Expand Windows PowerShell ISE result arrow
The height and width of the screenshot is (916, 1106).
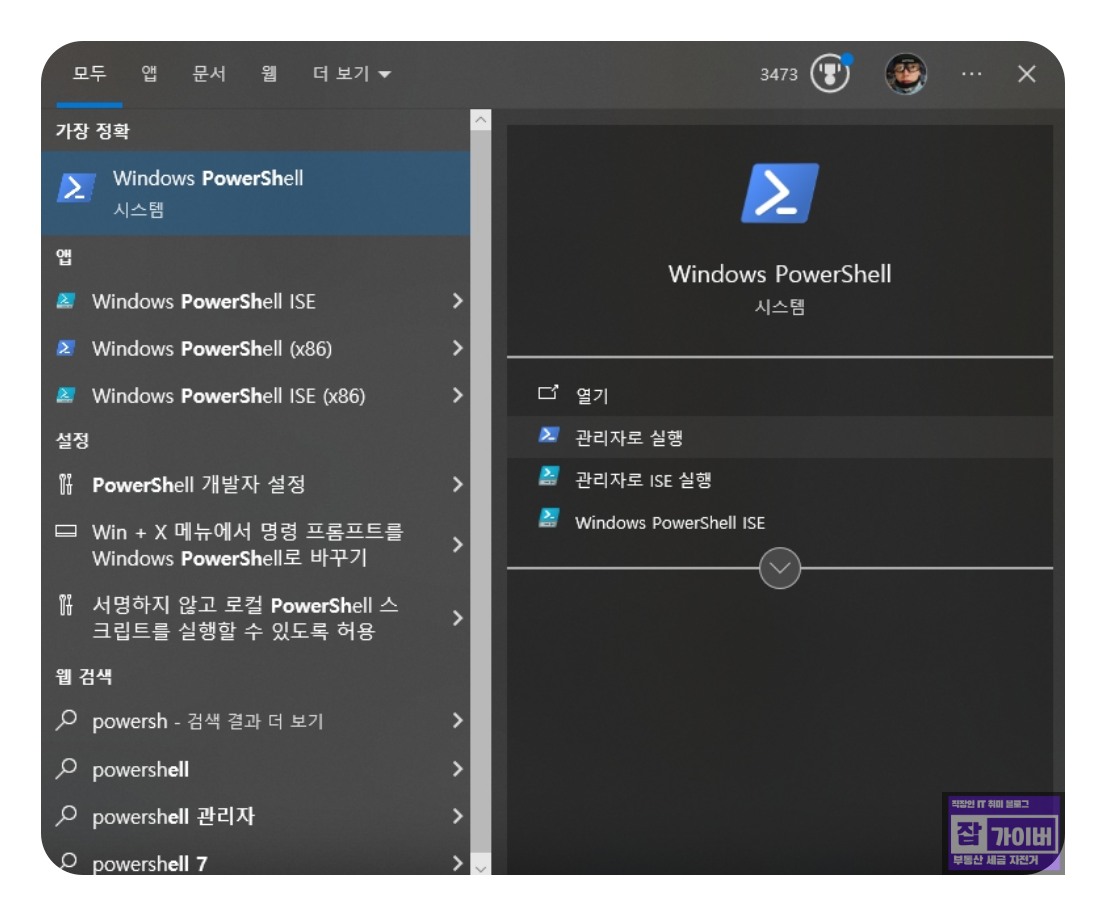[457, 301]
